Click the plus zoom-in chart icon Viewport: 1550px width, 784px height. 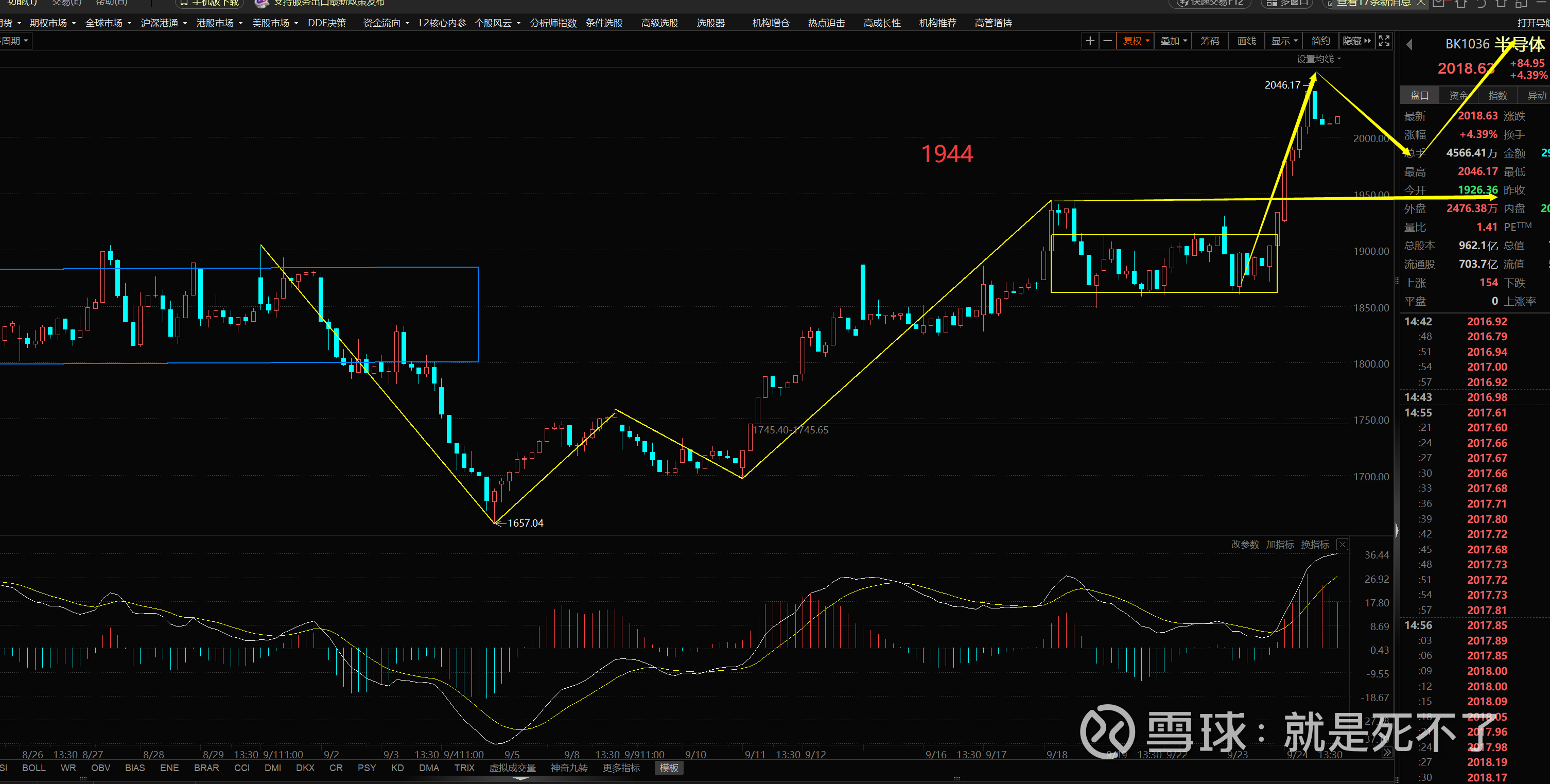click(1090, 41)
